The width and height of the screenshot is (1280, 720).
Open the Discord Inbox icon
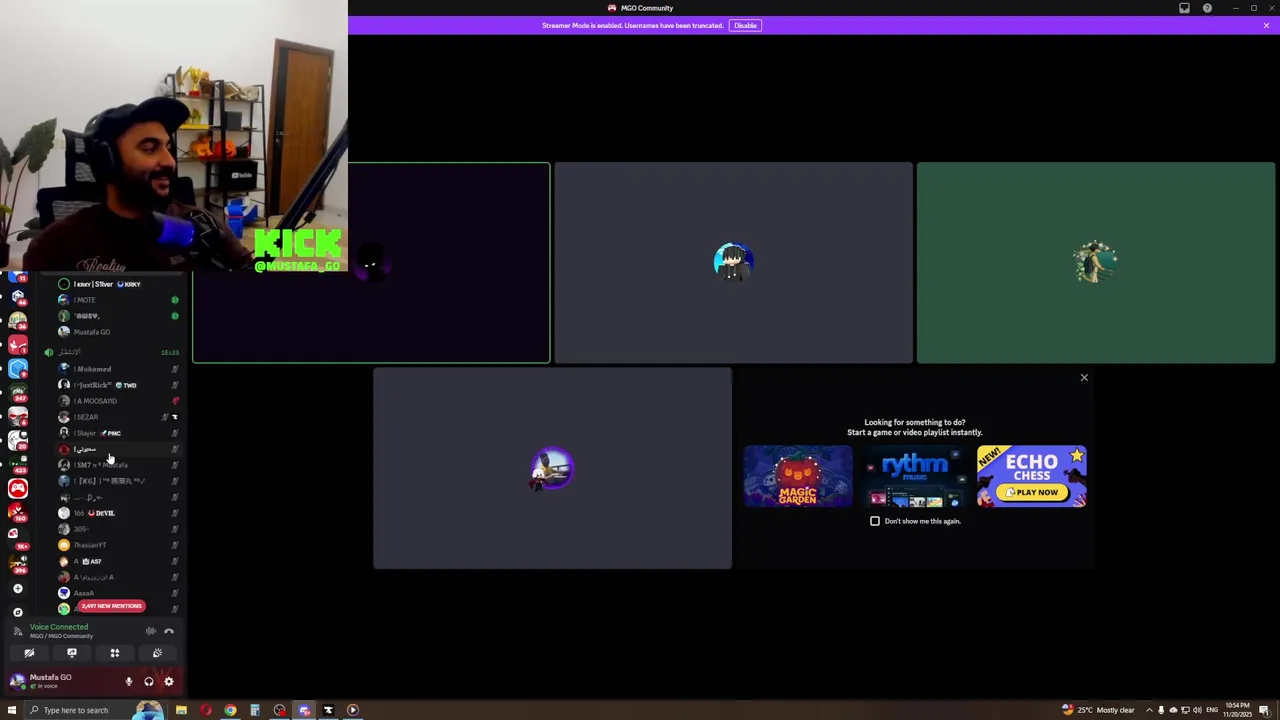coord(1184,8)
